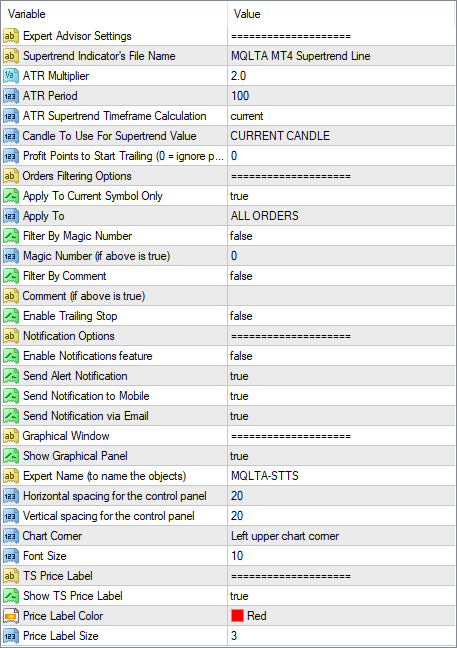Click the boolean icon beside Enable Notifications feature

(x=11, y=356)
